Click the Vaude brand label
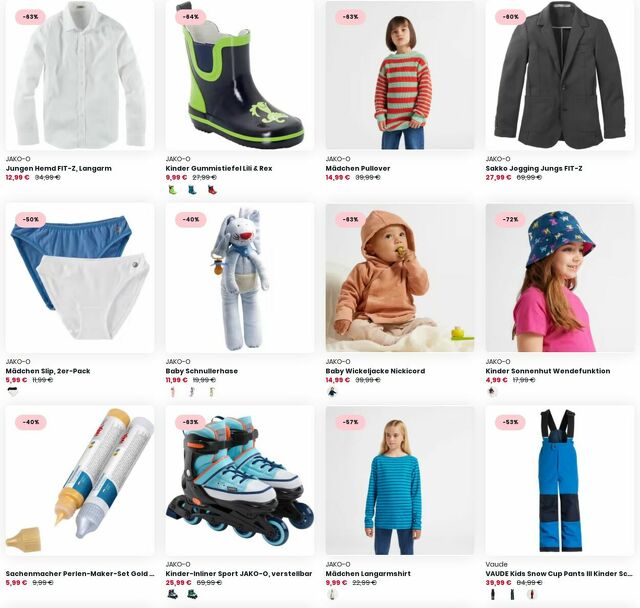 coord(496,564)
